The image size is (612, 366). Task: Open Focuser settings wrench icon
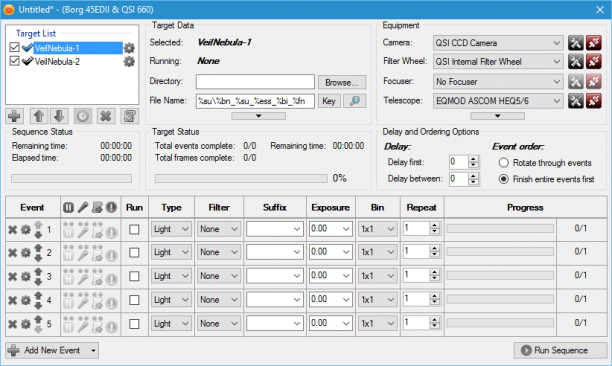(x=576, y=82)
